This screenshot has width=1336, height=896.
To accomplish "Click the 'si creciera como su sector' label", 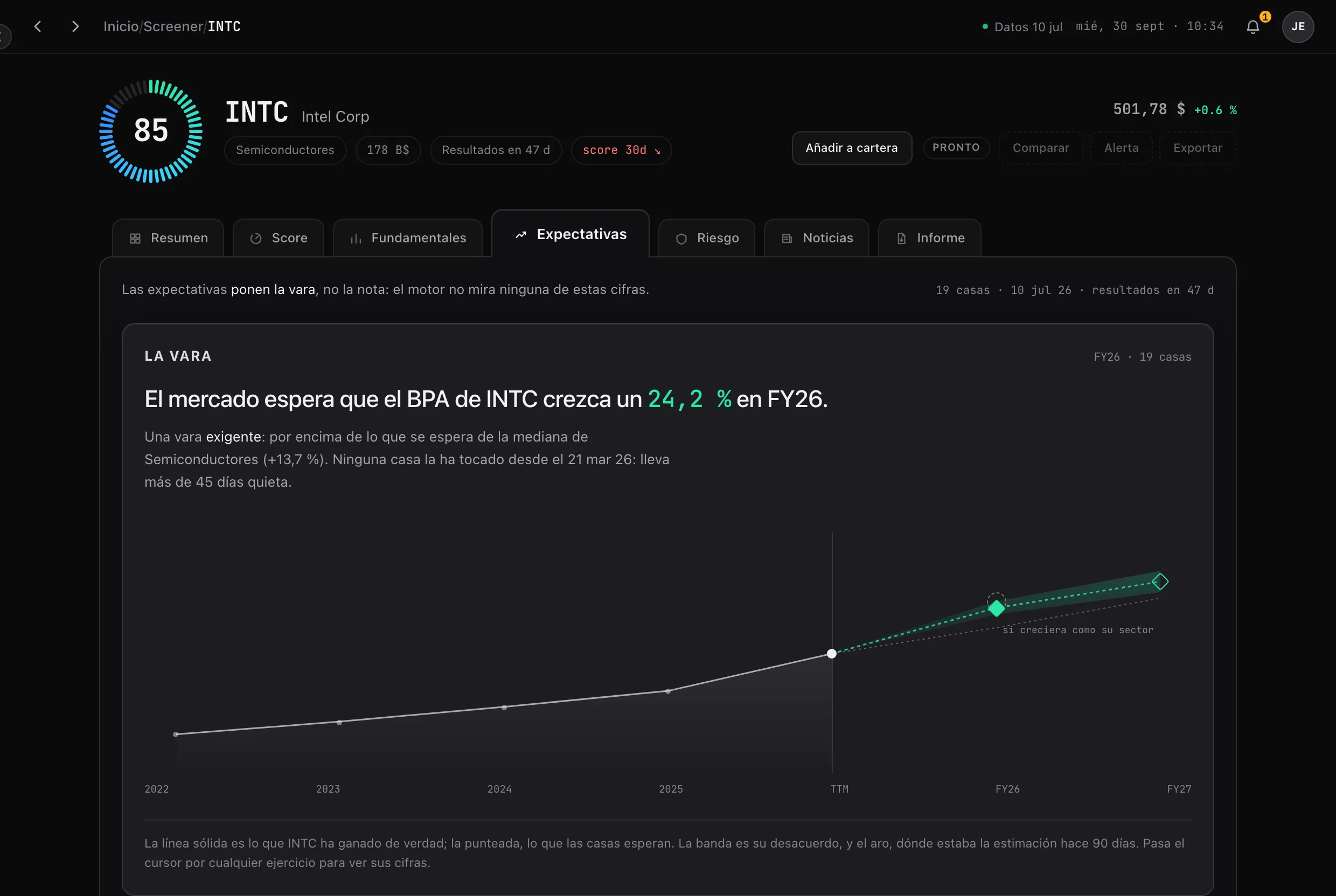I will coord(1077,629).
